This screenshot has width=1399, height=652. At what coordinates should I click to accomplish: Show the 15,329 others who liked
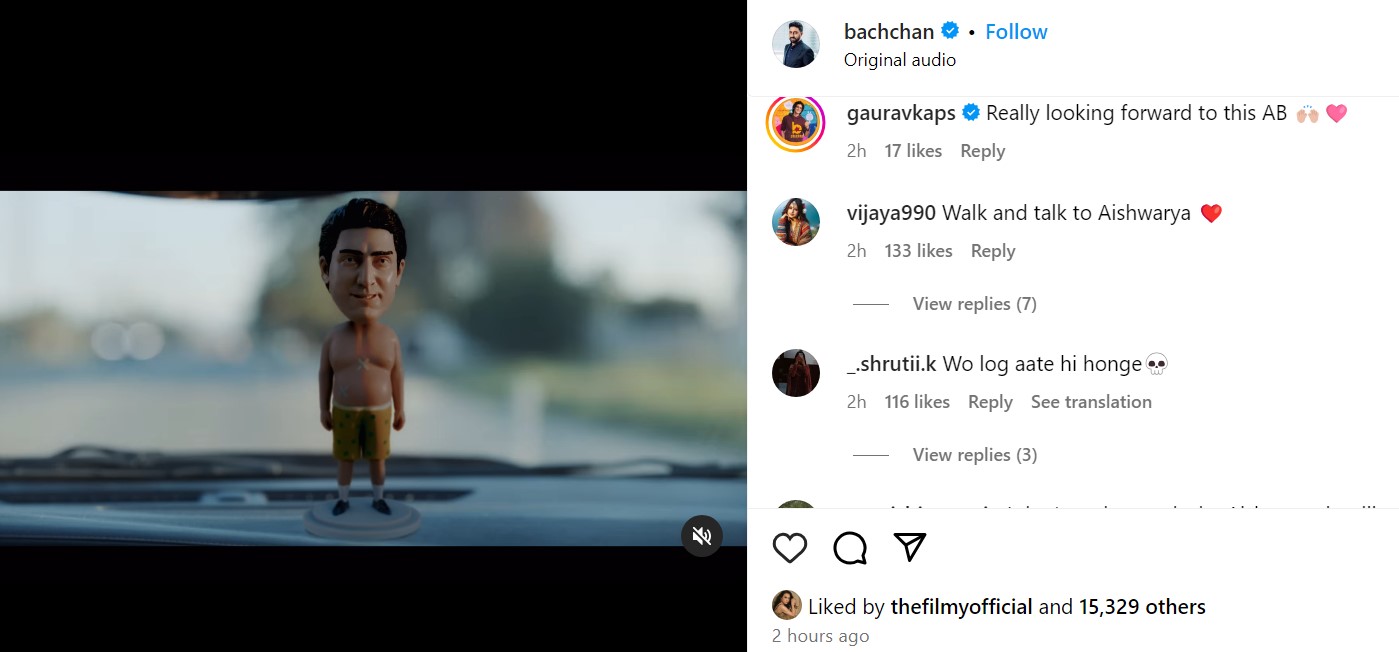tap(1142, 607)
